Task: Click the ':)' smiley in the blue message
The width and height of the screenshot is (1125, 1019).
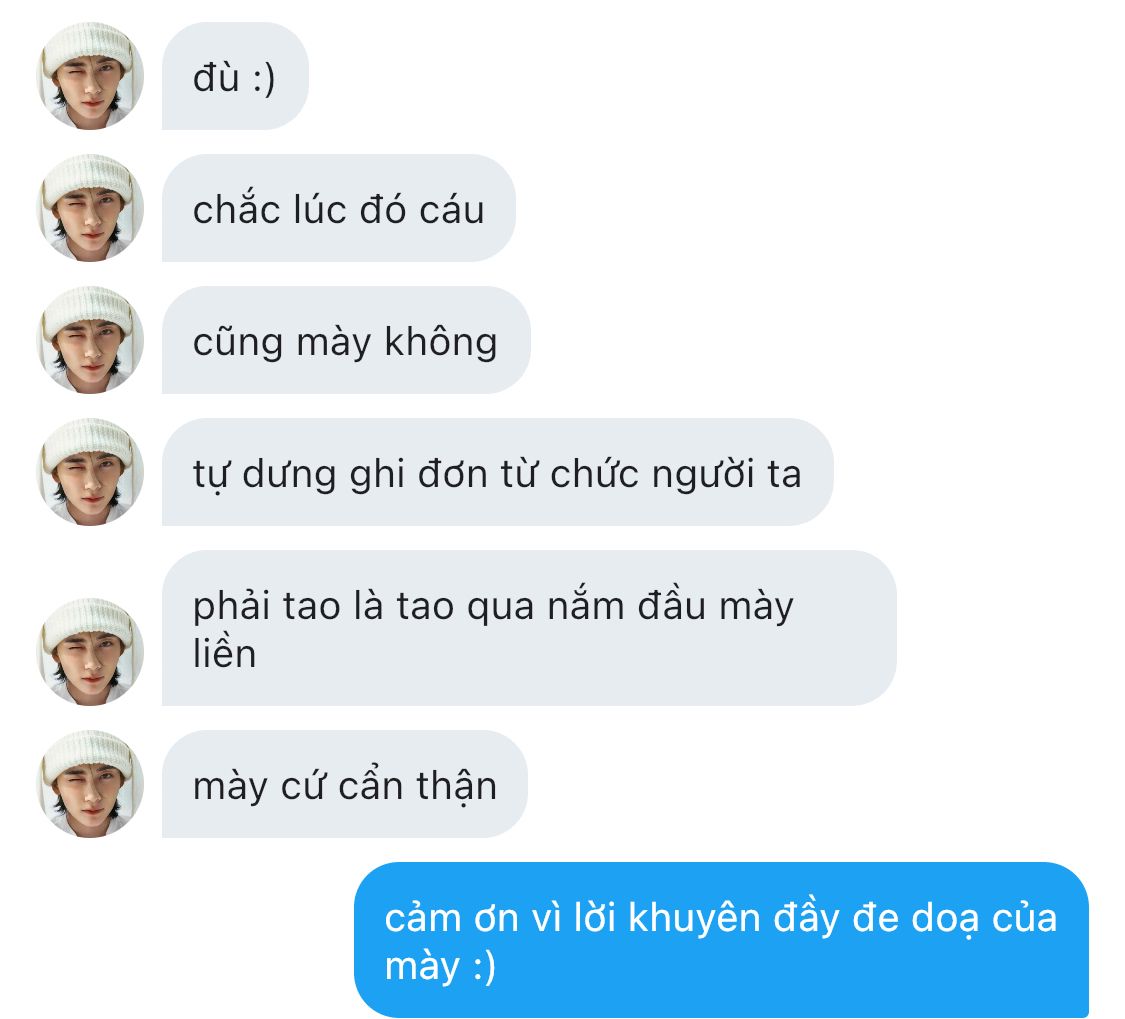Action: pyautogui.click(x=484, y=967)
